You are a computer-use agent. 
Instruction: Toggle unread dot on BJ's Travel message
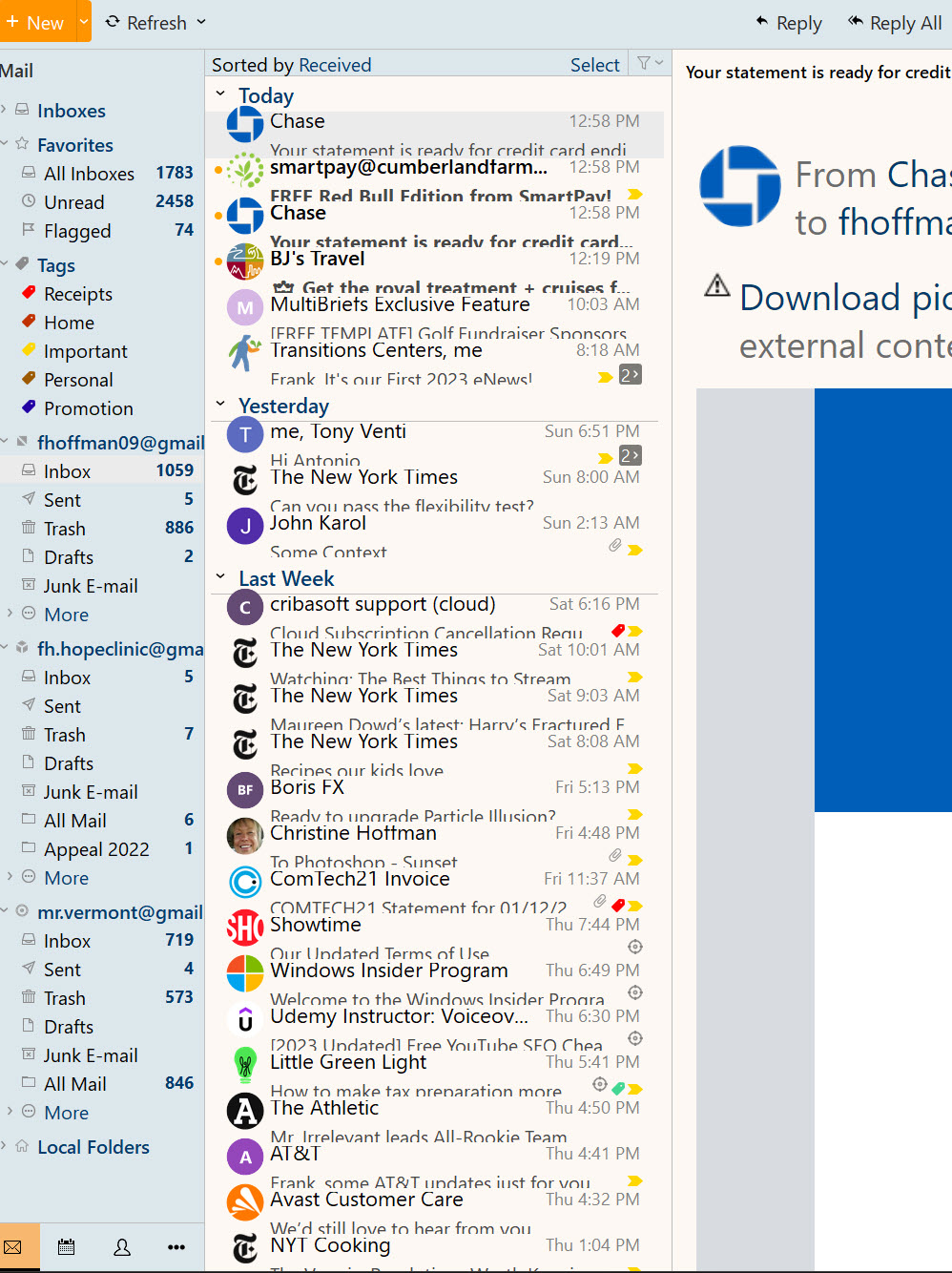pyautogui.click(x=218, y=261)
